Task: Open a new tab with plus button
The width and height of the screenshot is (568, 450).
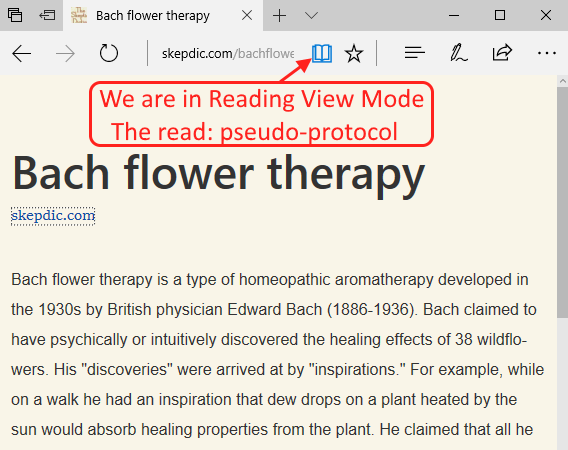Action: pyautogui.click(x=279, y=16)
